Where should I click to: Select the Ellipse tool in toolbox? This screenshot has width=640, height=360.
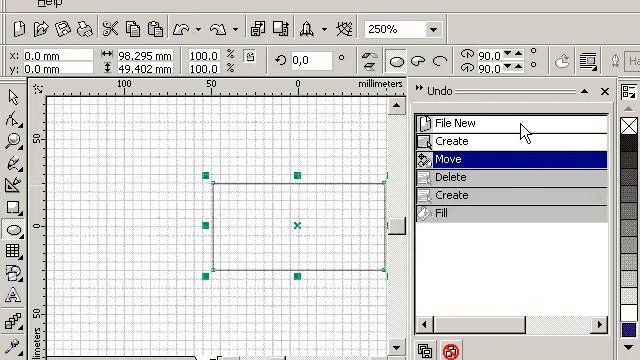13,229
